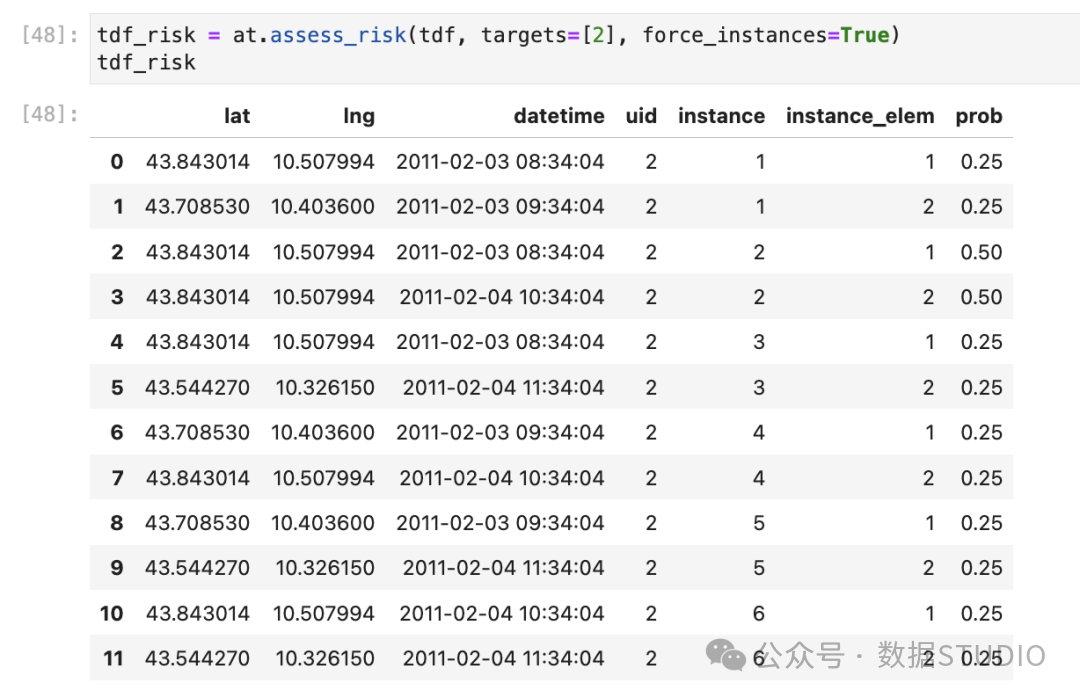Click row index 10 of the table

[112, 613]
